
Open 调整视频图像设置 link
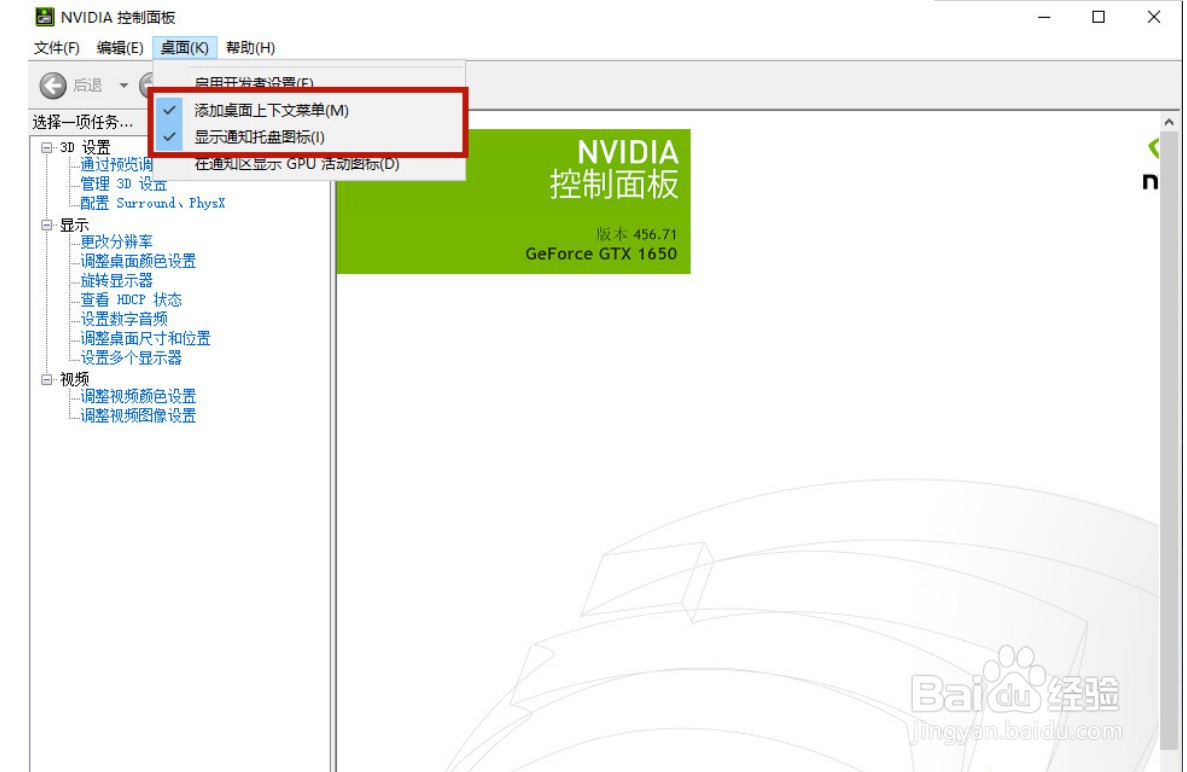click(138, 416)
